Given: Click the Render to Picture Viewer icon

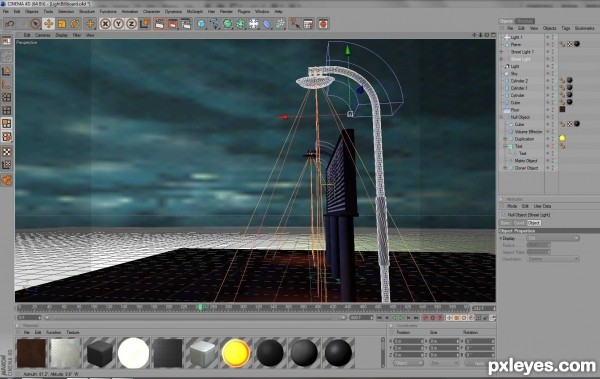Looking at the screenshot, I should pos(173,24).
